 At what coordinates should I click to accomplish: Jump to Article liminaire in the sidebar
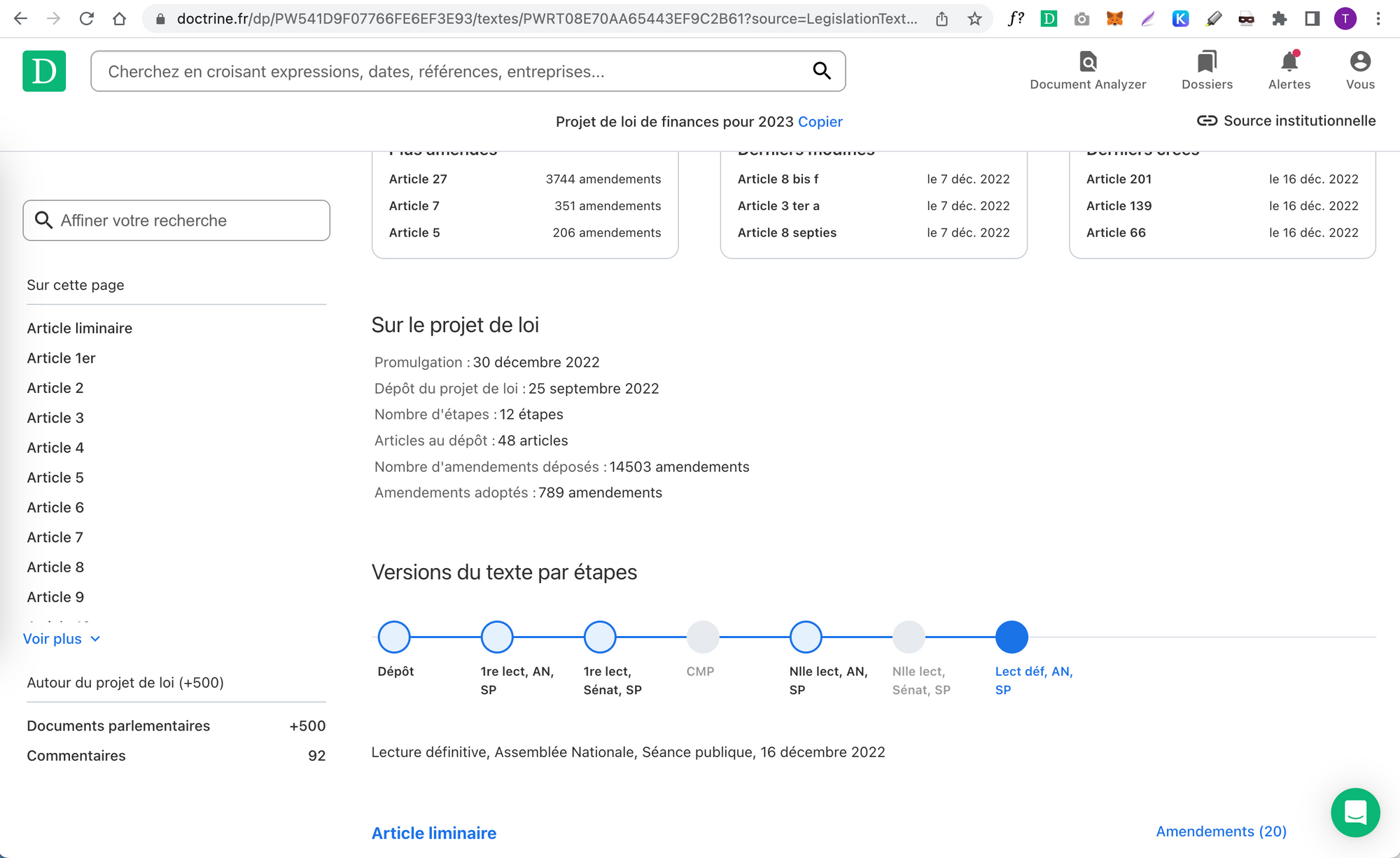coord(79,328)
